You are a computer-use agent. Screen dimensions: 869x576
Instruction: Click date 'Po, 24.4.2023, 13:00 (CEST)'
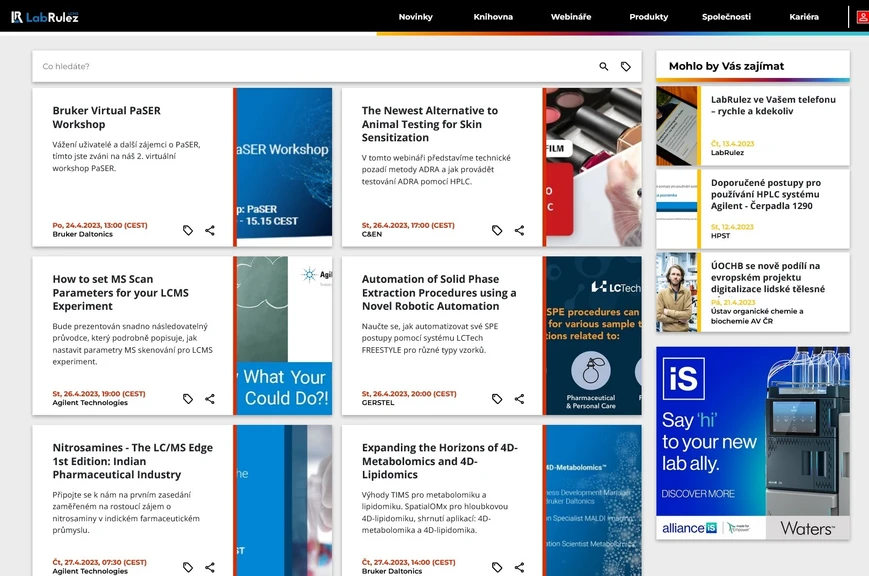click(100, 225)
